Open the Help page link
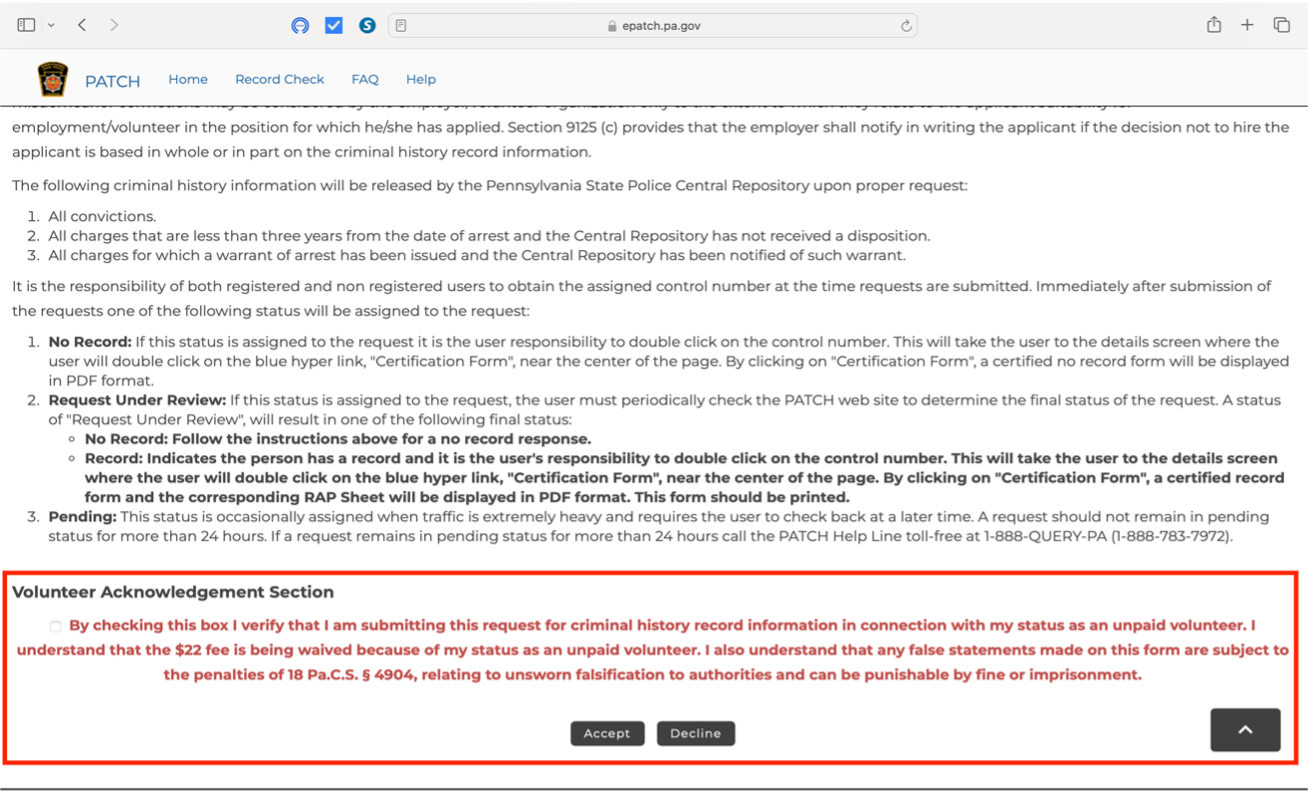 (420, 79)
